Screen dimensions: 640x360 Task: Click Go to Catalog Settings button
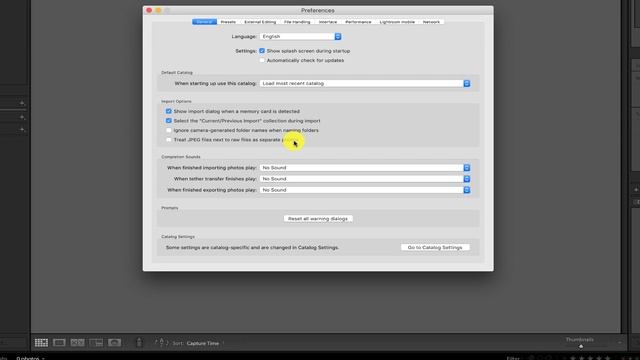click(435, 247)
